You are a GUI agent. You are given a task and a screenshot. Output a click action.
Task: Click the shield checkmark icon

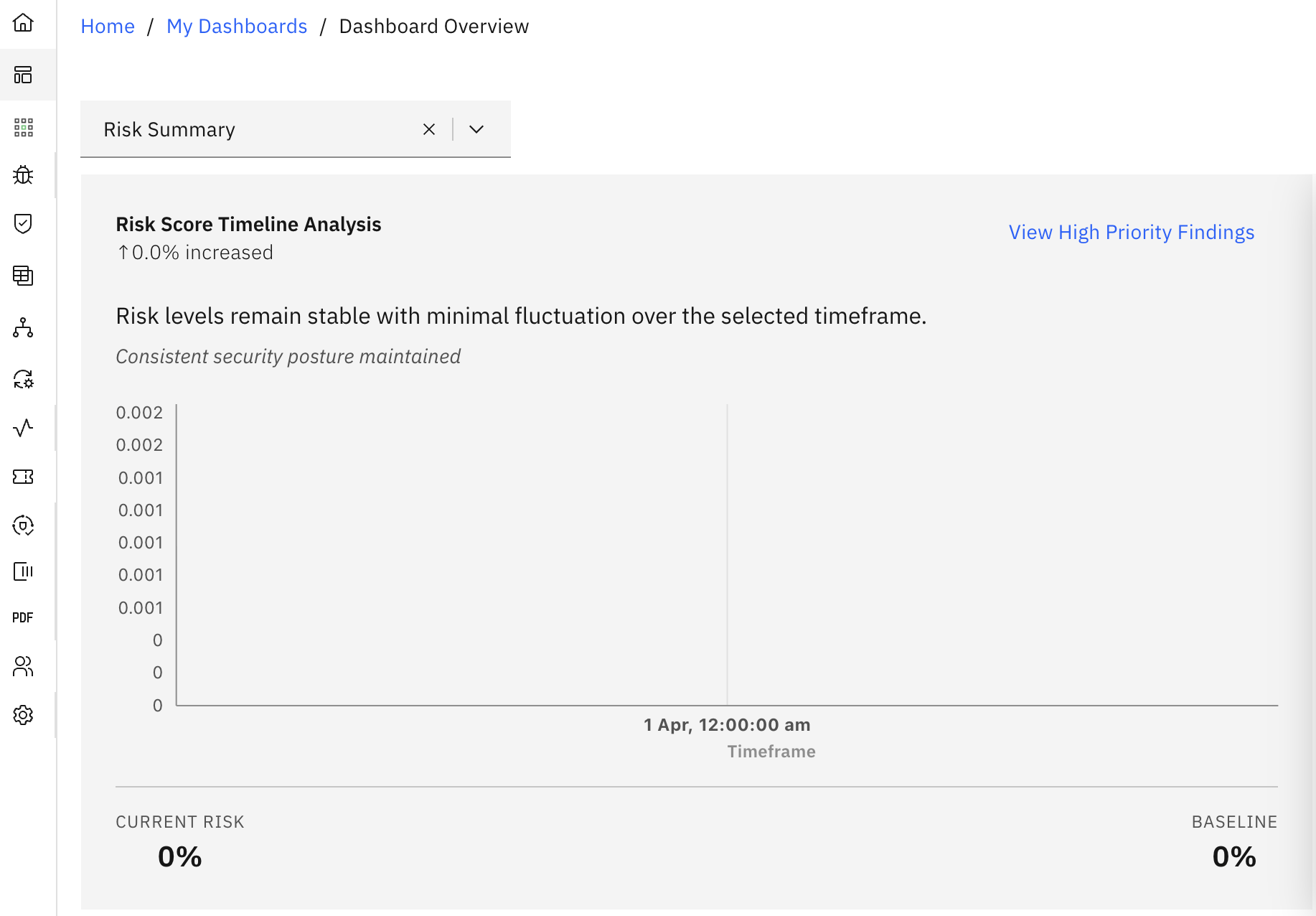pos(23,224)
